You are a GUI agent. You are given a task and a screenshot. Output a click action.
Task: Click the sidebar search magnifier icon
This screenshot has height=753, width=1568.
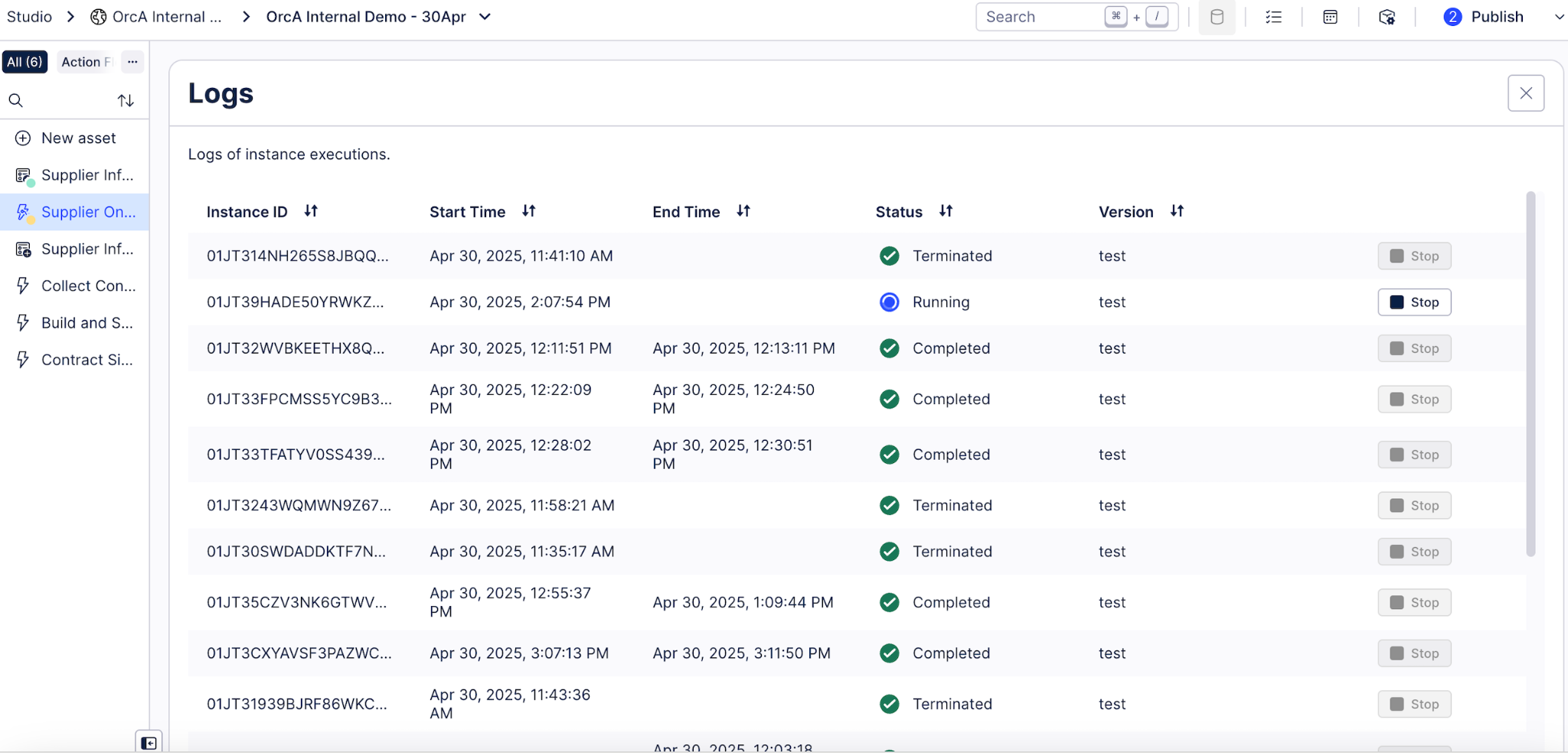tap(16, 100)
